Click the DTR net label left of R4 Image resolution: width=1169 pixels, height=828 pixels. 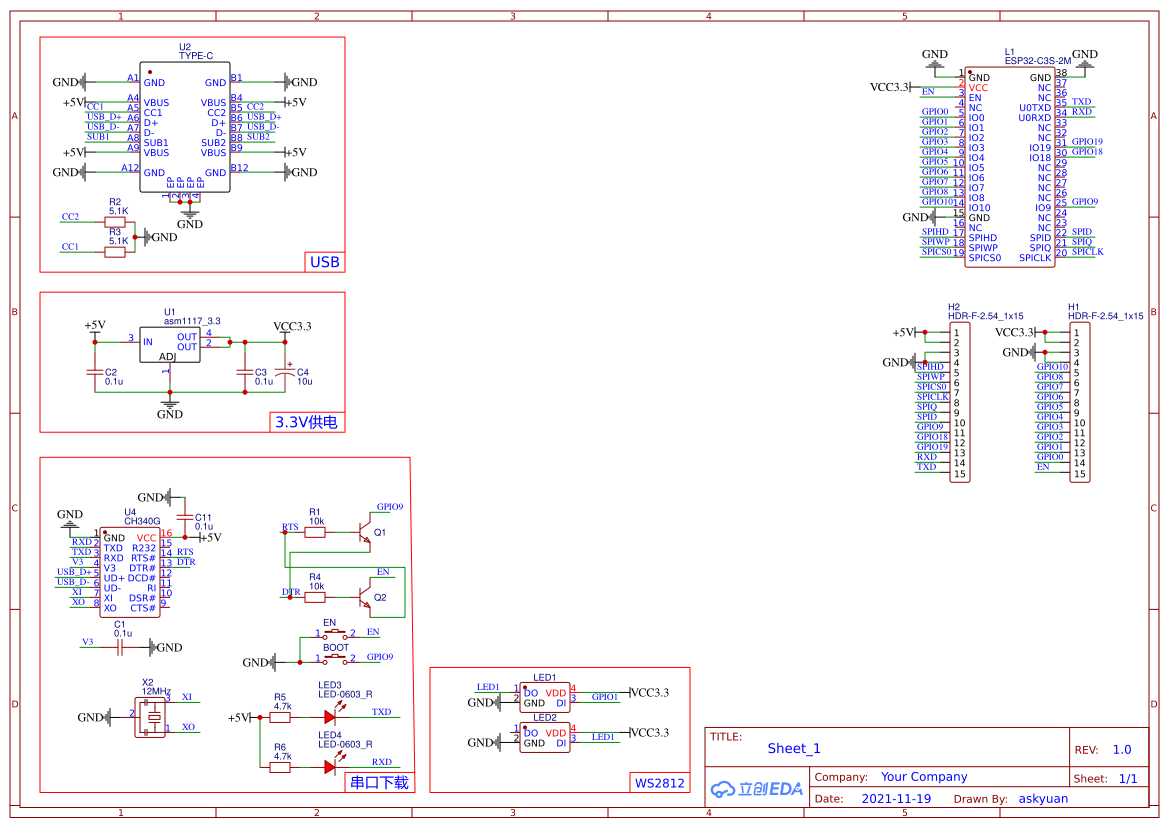click(x=291, y=592)
